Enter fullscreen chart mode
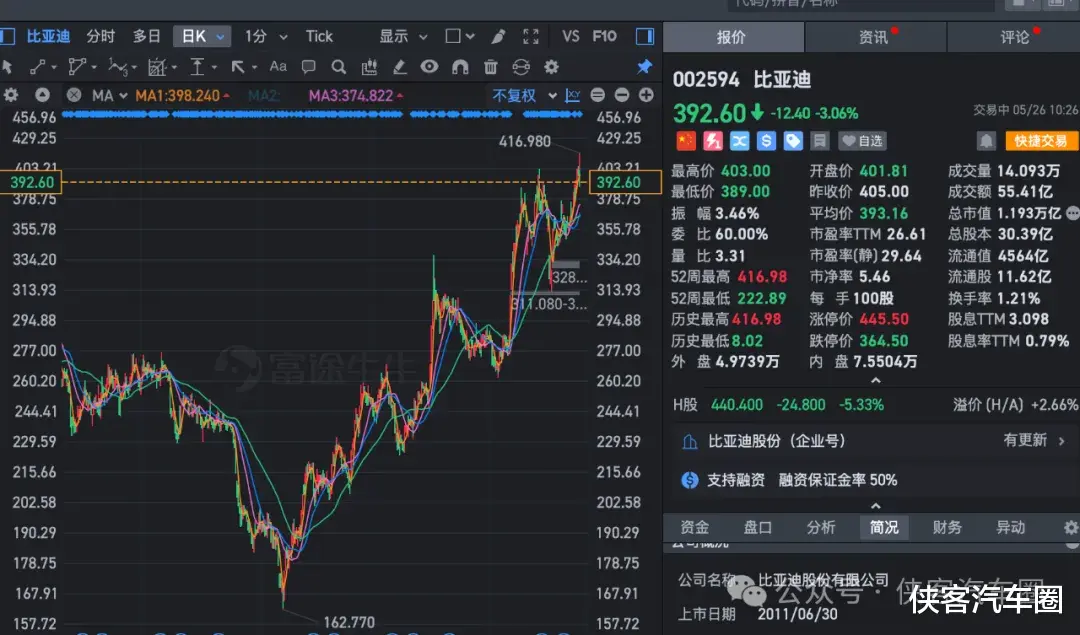The width and height of the screenshot is (1080, 635). tap(531, 37)
